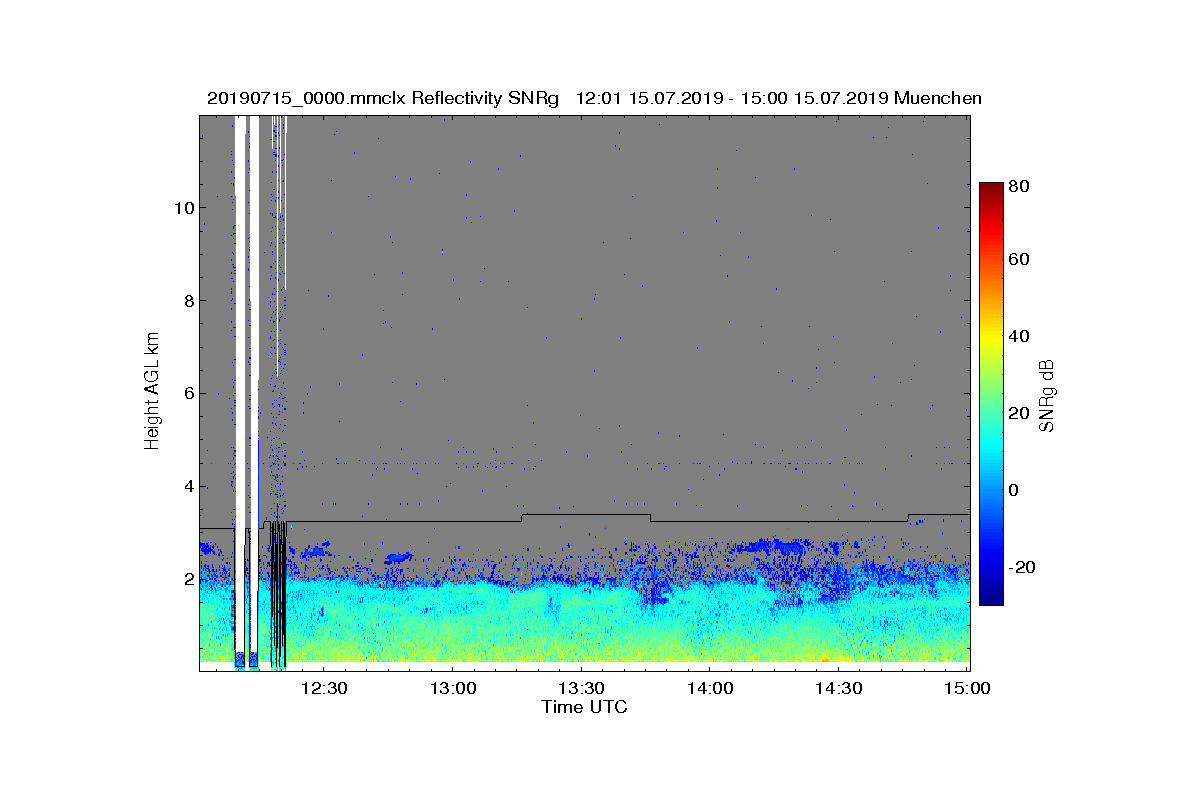Screen dimensions: 1200x800
Task: Click the 13:30 time tick label
Action: pyautogui.click(x=582, y=688)
